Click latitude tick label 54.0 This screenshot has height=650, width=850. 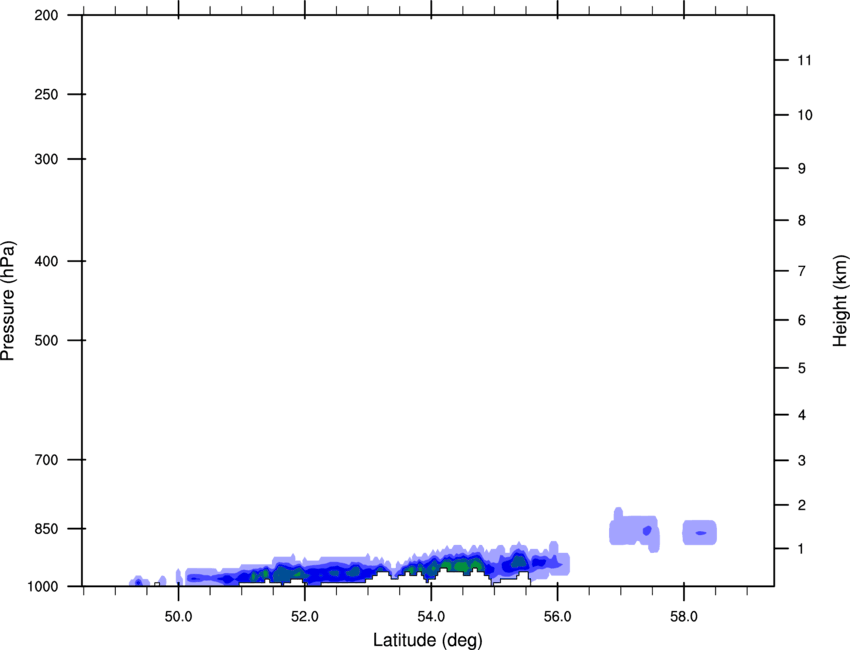pyautogui.click(x=431, y=617)
